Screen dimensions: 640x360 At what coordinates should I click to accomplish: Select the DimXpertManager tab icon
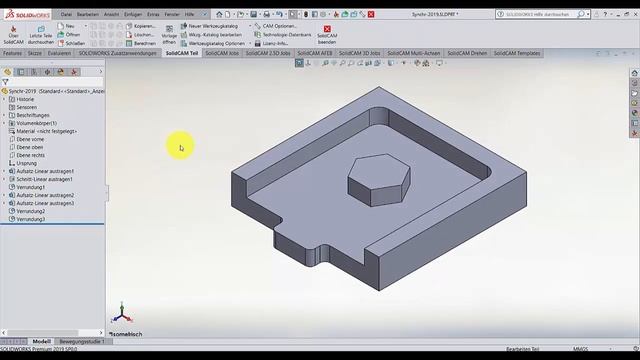47,72
